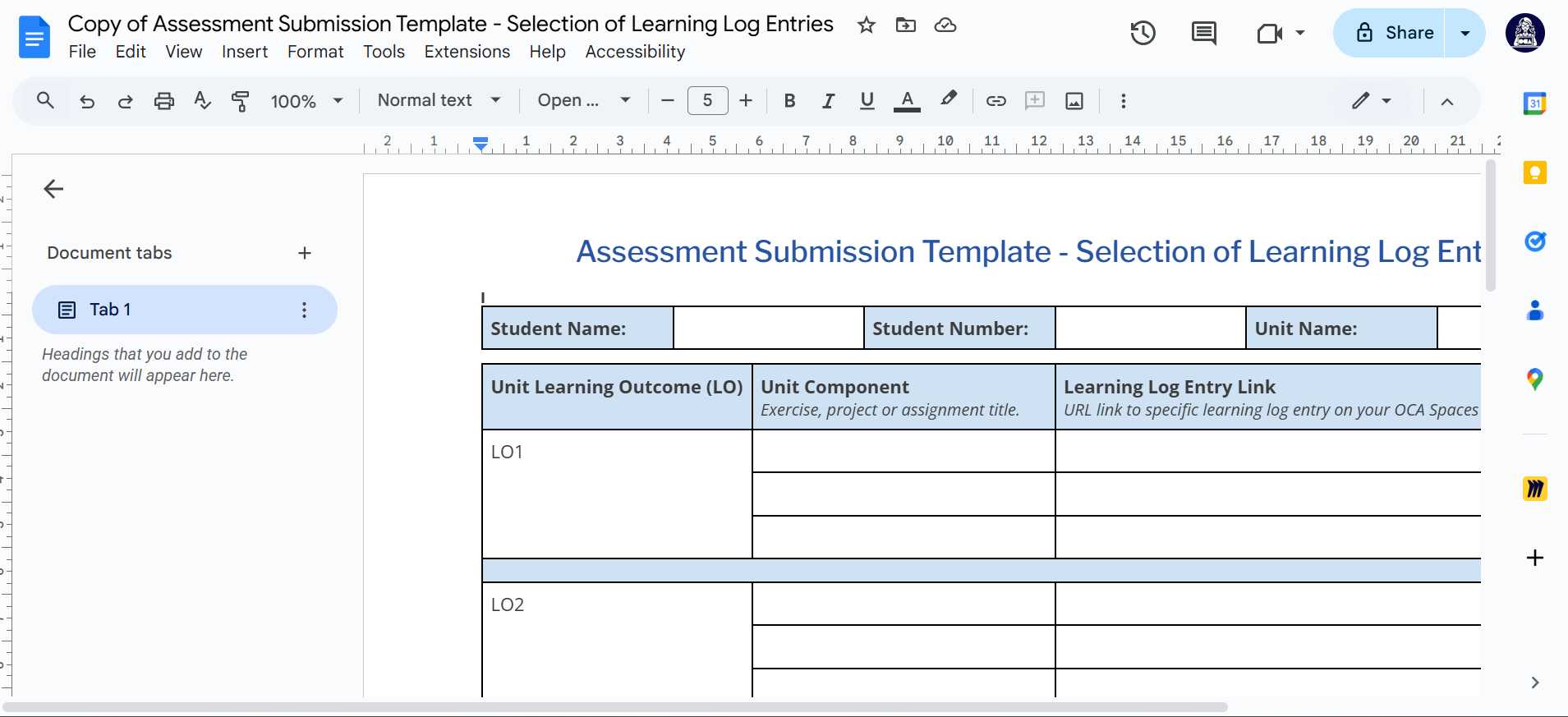Click the empty Student Name cell
The width and height of the screenshot is (1568, 717).
769,329
